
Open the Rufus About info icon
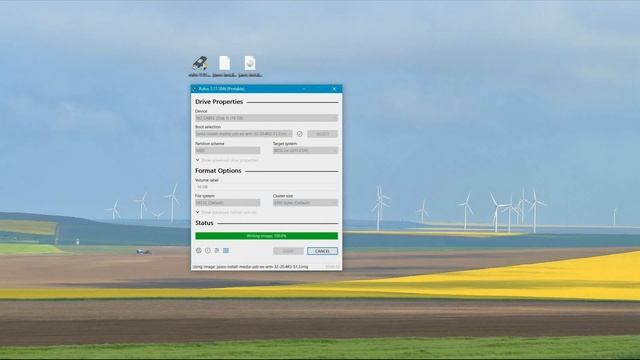(x=208, y=251)
